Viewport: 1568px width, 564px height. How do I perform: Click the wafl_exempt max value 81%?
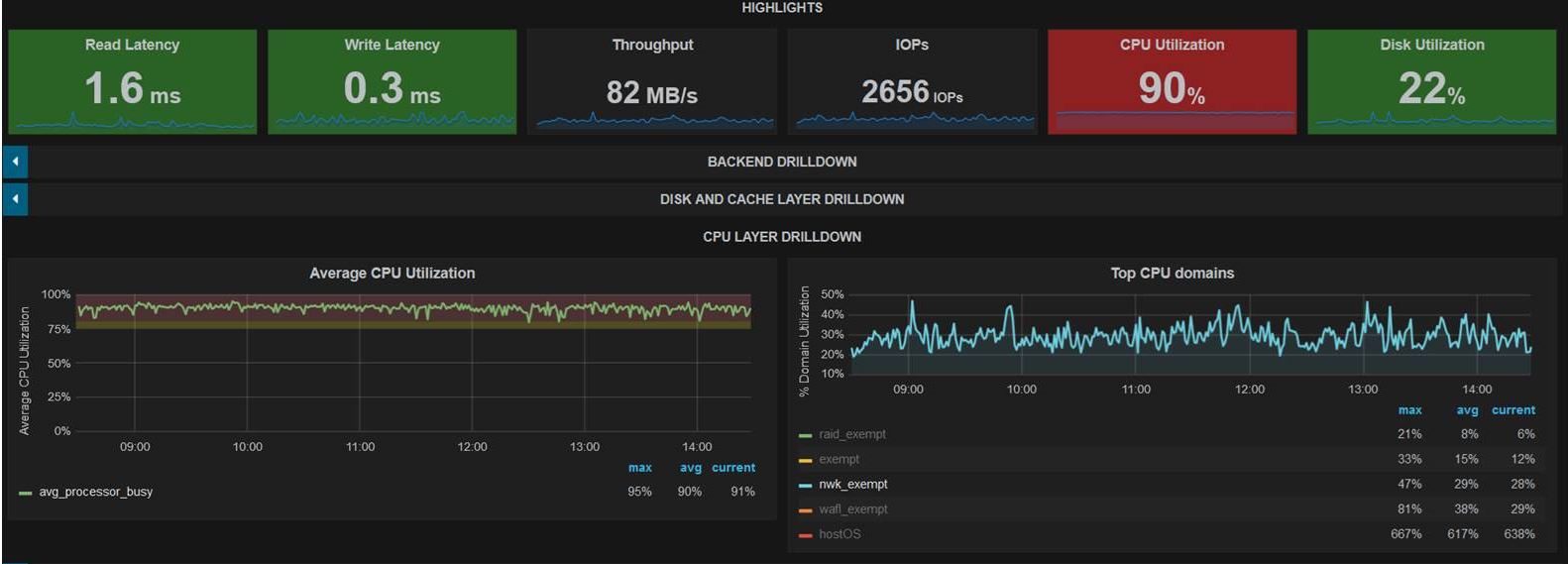coord(1409,509)
